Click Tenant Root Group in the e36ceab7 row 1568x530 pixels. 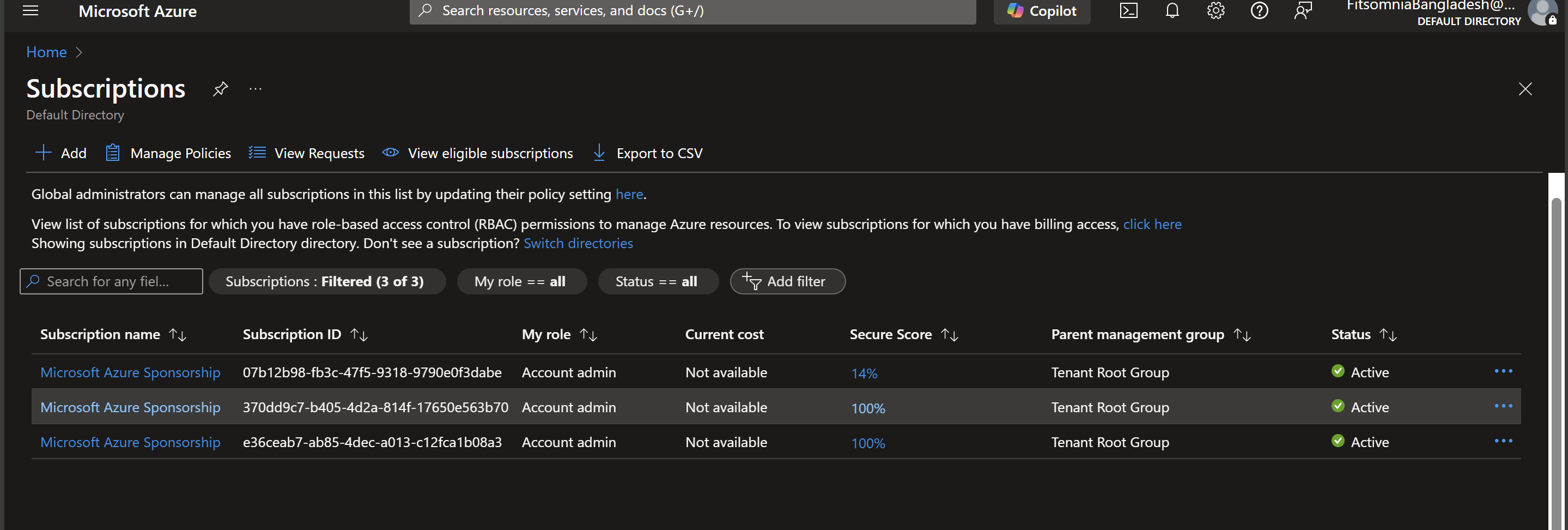pyautogui.click(x=1110, y=442)
